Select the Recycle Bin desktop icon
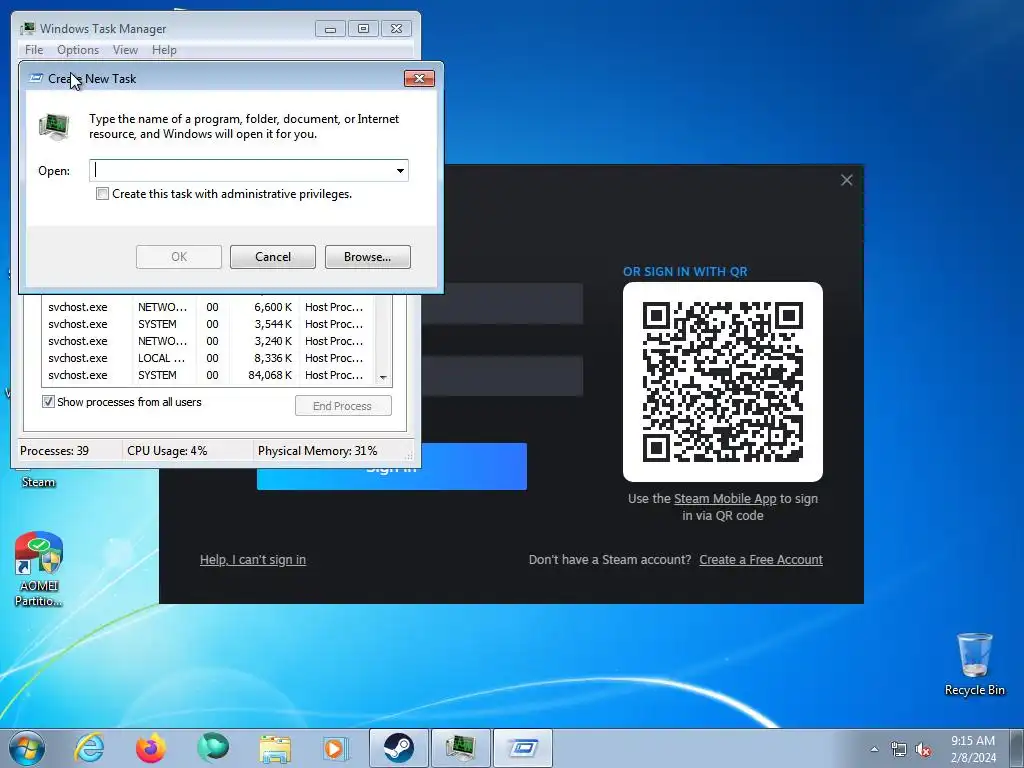1024x768 pixels. (974, 664)
